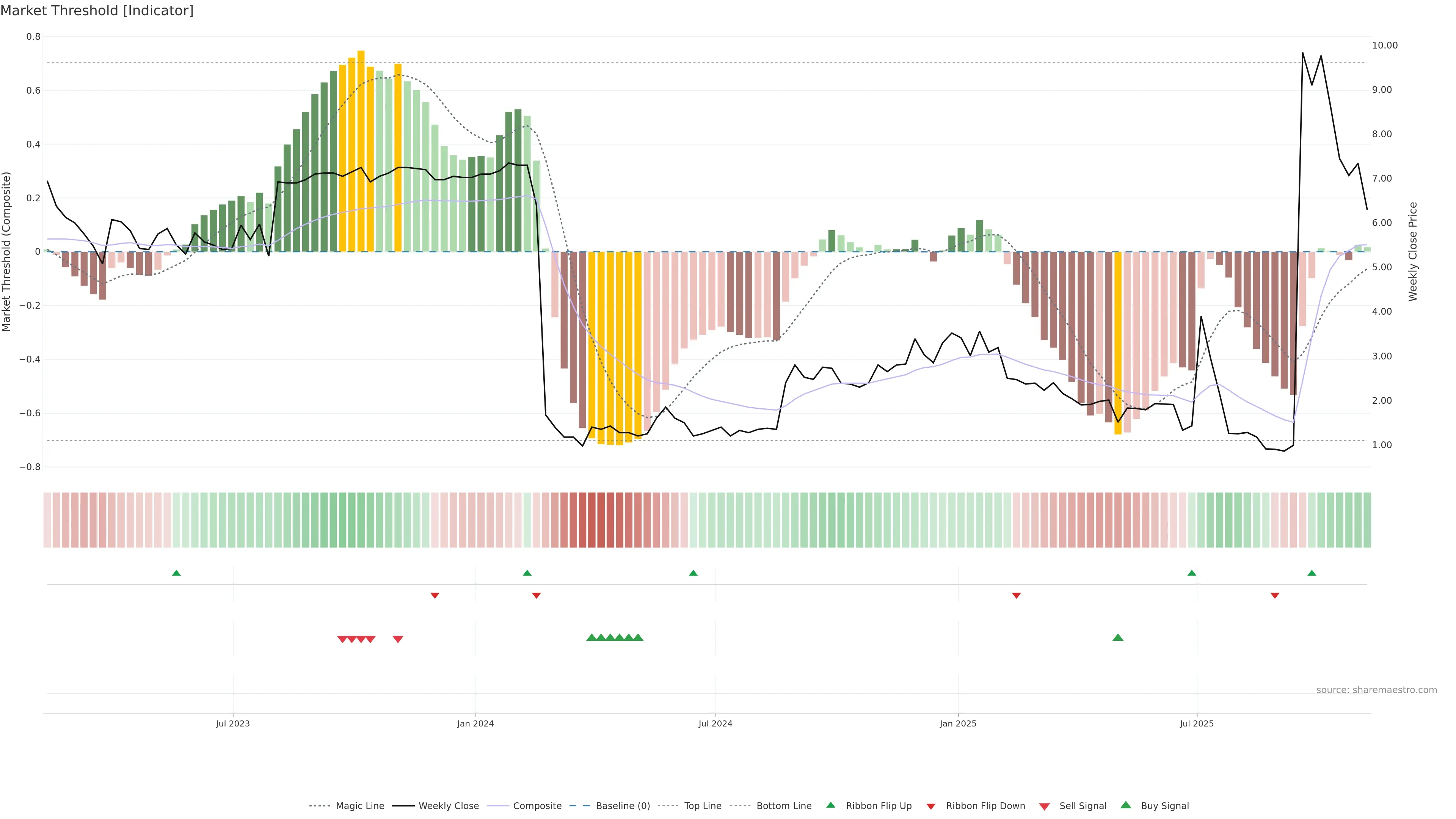Click the Sell Signal legend icon
The width and height of the screenshot is (1456, 819).
coord(1045,806)
